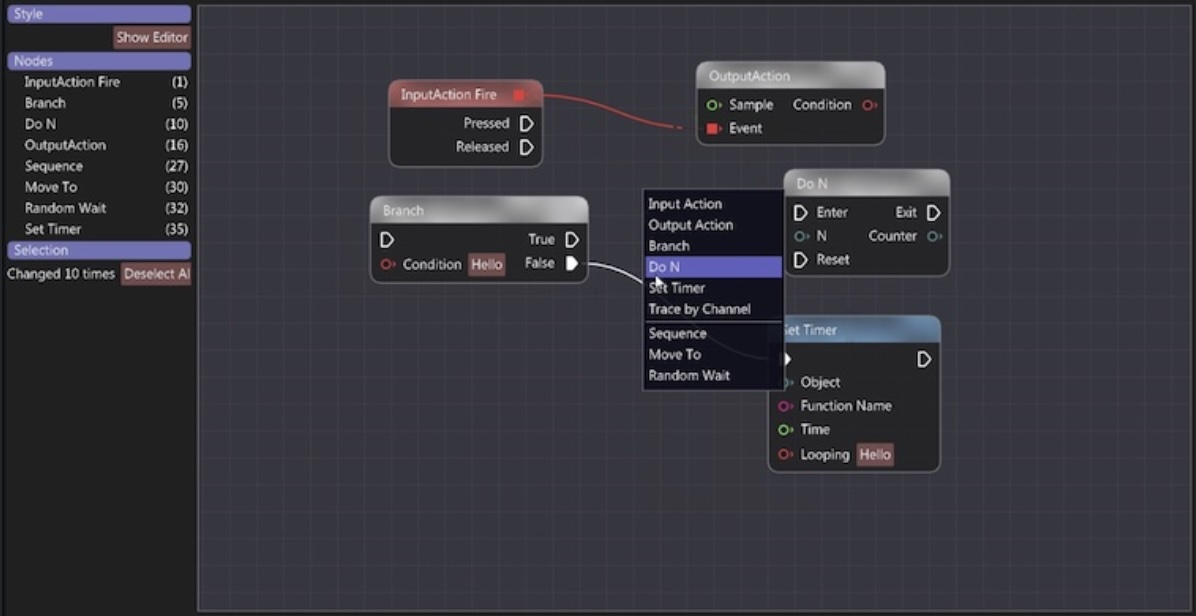Image resolution: width=1196 pixels, height=616 pixels.
Task: Select the Counter output pin on Do N
Action: point(933,235)
